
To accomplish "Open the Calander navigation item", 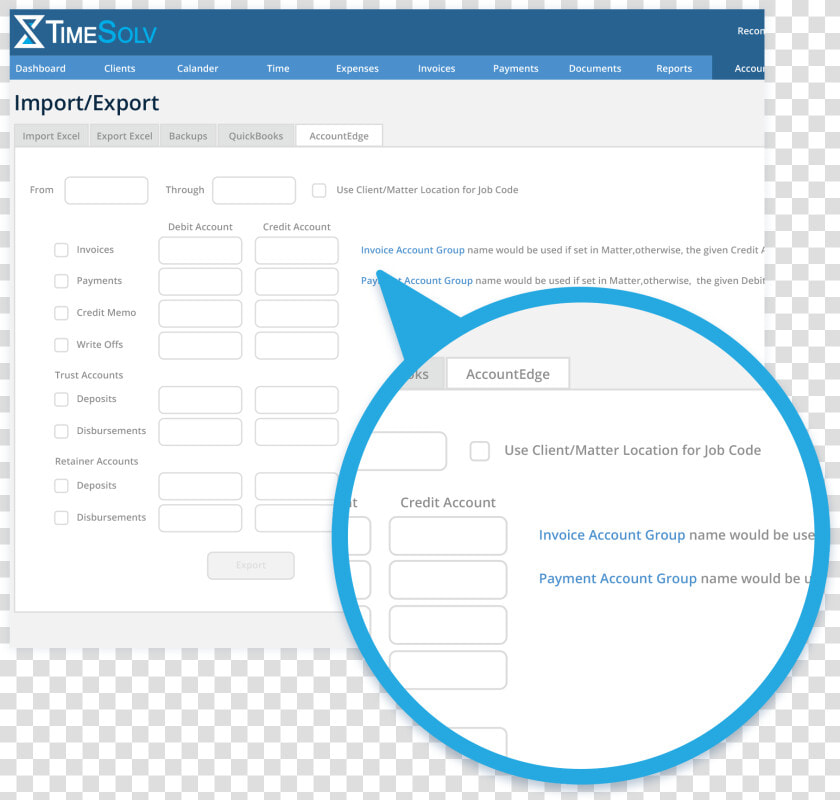I will click(x=198, y=69).
